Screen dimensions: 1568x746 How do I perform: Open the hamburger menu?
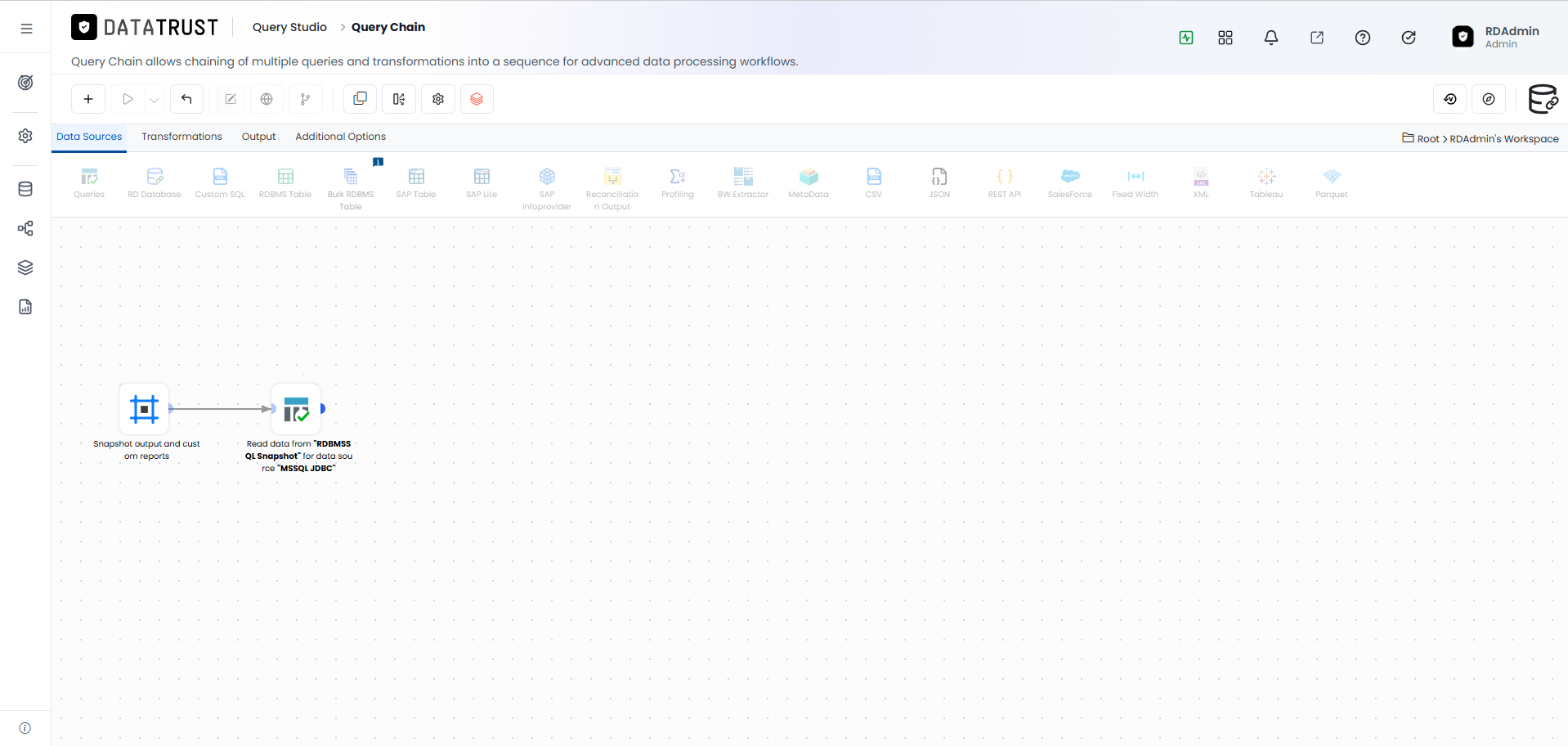click(x=26, y=29)
